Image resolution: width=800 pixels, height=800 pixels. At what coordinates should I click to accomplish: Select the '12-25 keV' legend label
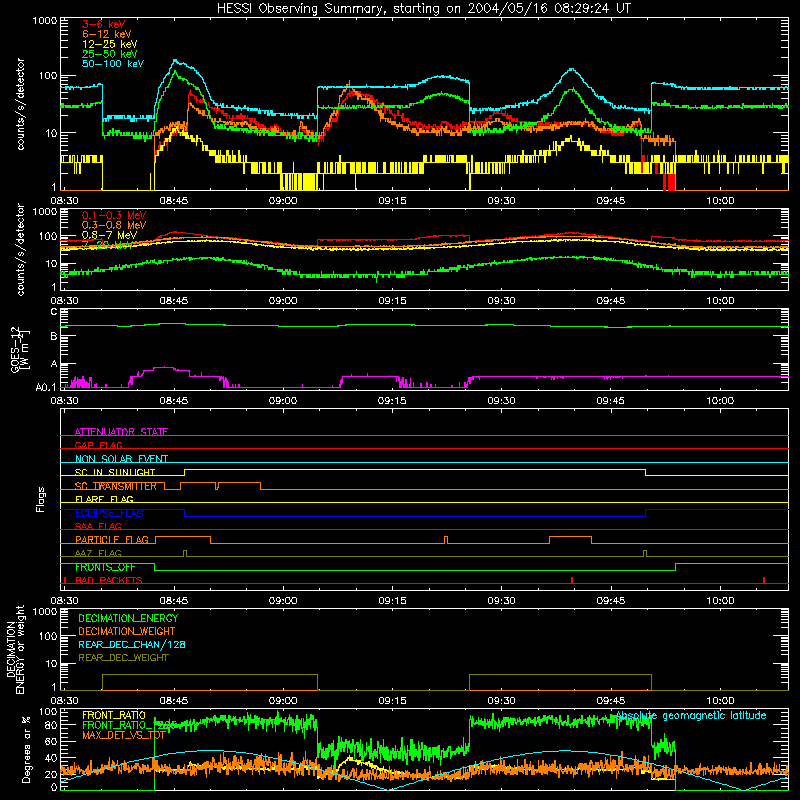pyautogui.click(x=110, y=44)
